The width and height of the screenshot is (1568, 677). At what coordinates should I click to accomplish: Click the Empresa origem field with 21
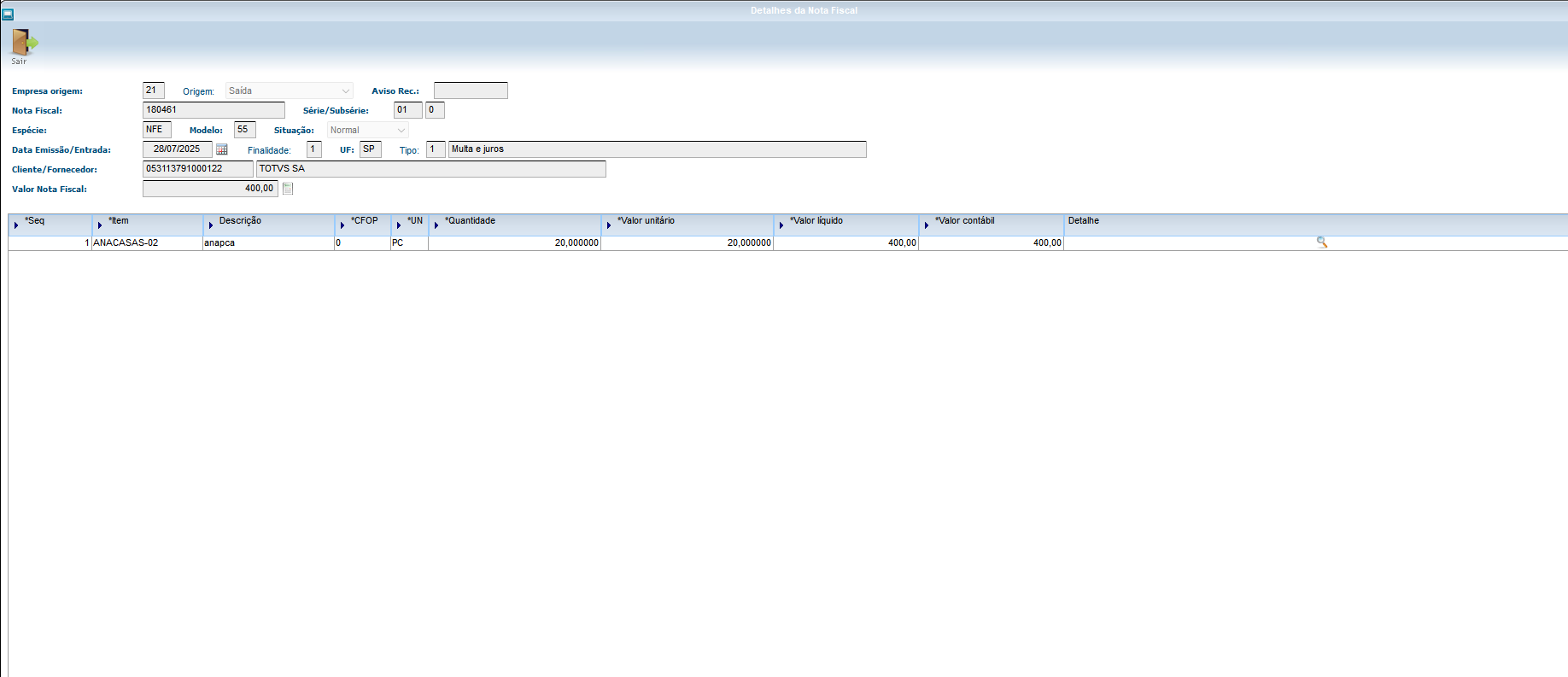coord(154,90)
